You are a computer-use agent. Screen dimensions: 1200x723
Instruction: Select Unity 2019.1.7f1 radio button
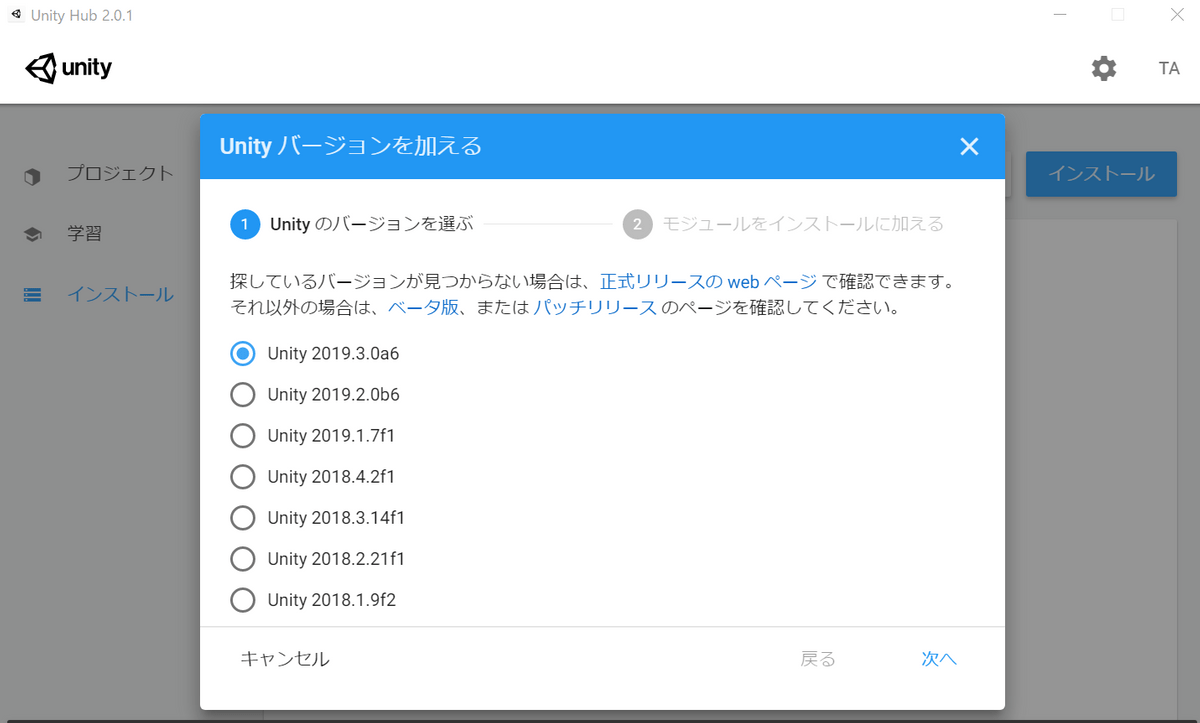243,435
